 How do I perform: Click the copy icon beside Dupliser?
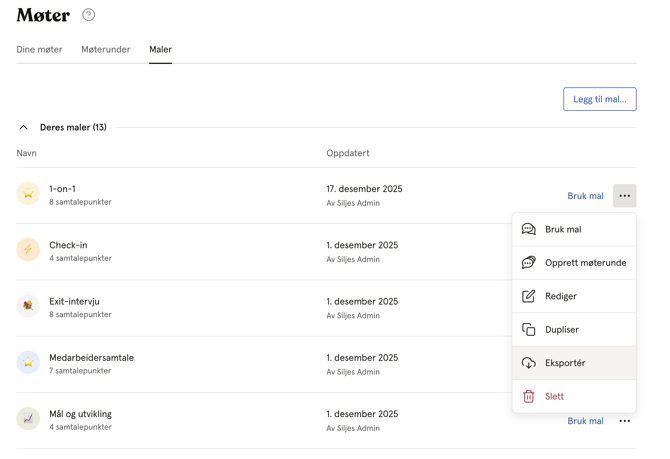pos(529,330)
